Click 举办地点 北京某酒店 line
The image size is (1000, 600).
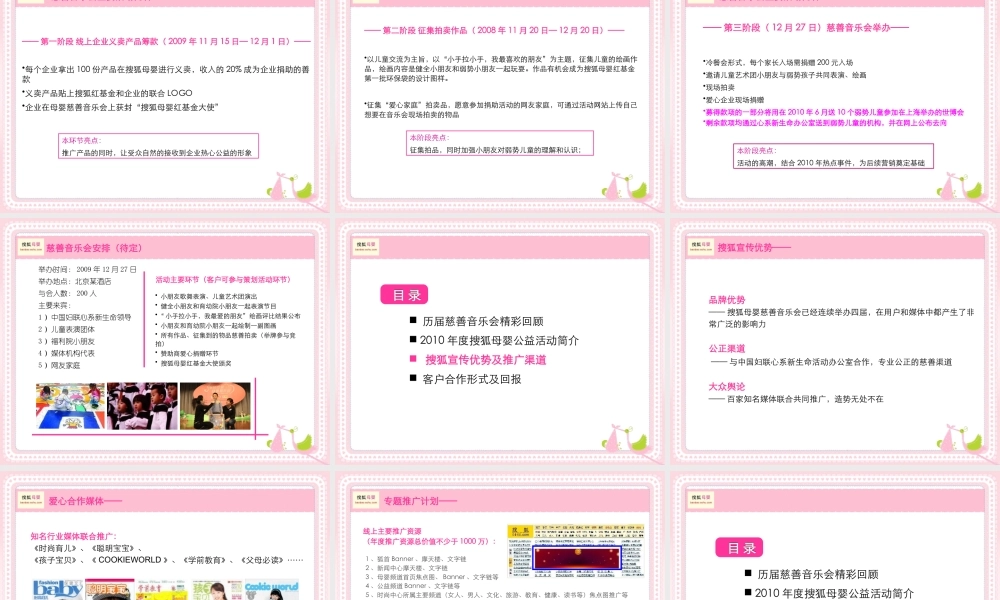(x=75, y=281)
